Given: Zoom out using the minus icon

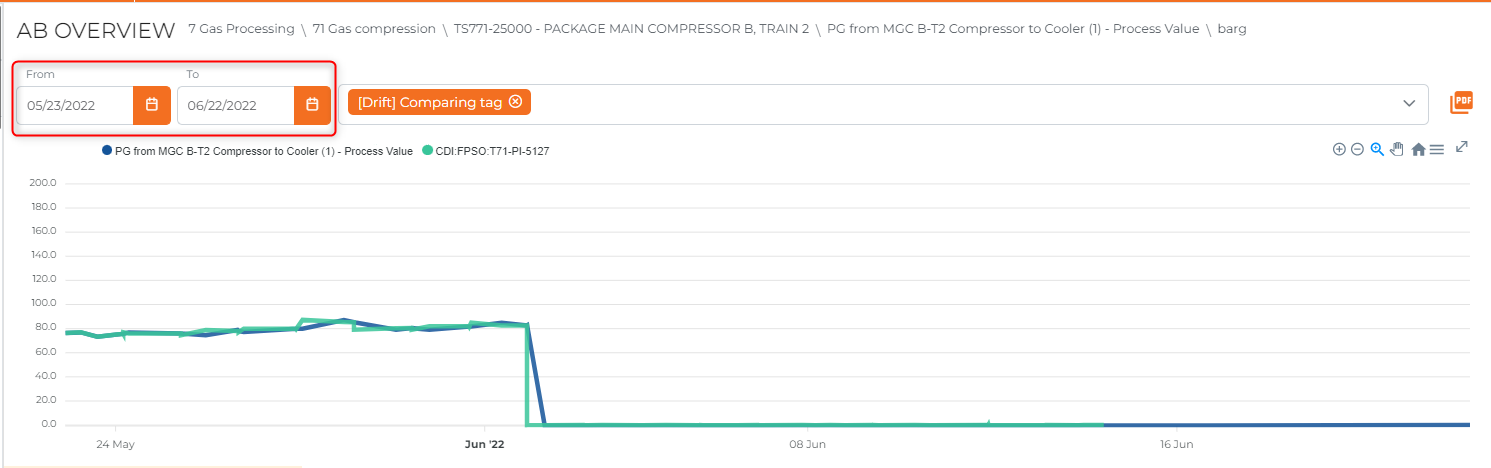Looking at the screenshot, I should [x=1357, y=149].
